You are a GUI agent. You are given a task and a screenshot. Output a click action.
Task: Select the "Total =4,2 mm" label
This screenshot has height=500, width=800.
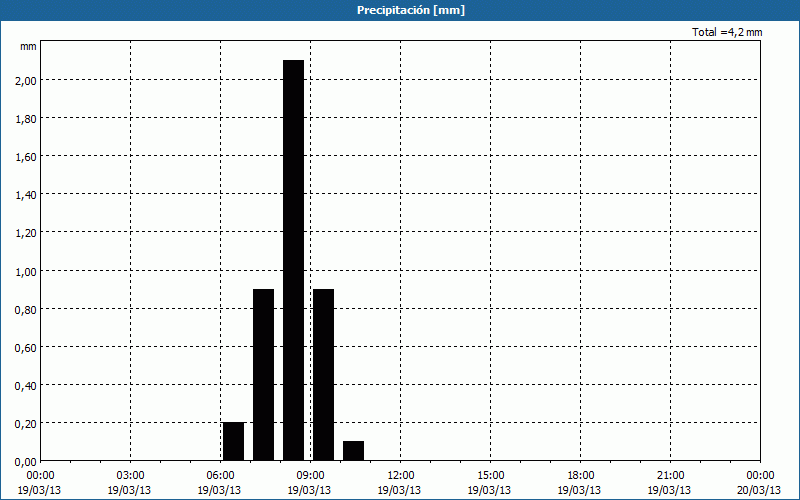pos(727,32)
